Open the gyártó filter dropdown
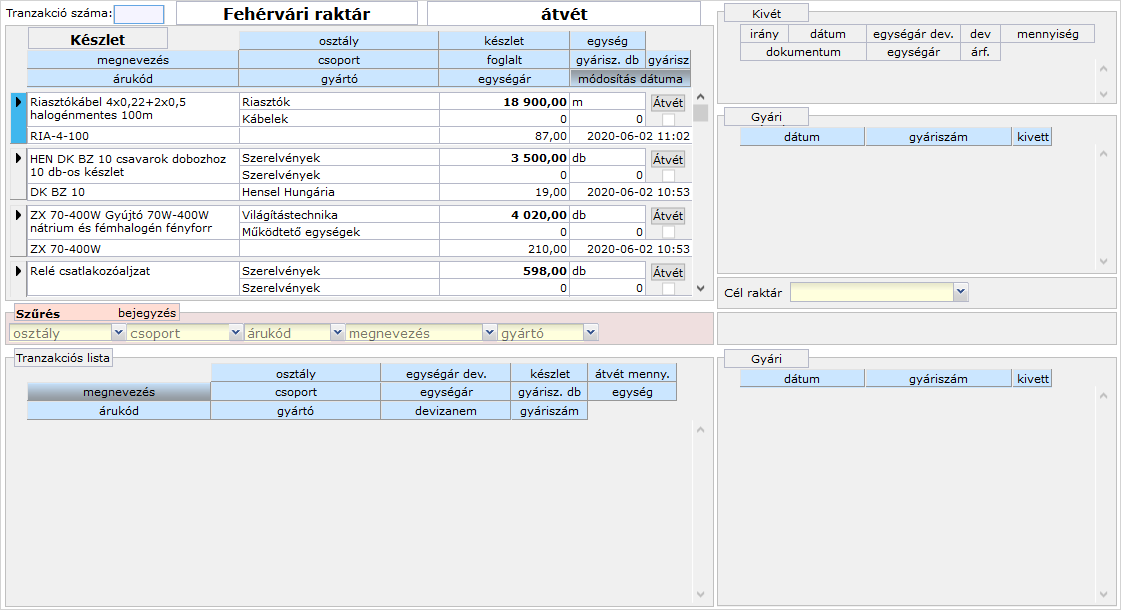 [x=591, y=332]
